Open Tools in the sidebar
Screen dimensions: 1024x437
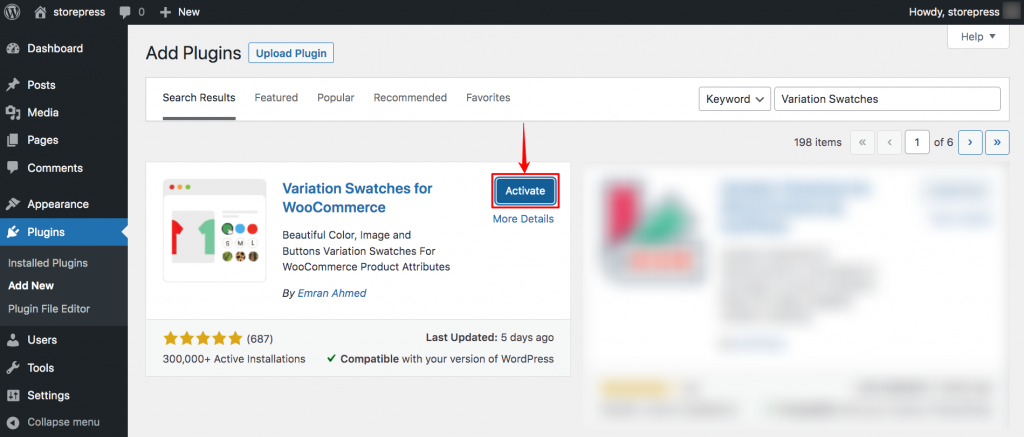(41, 367)
